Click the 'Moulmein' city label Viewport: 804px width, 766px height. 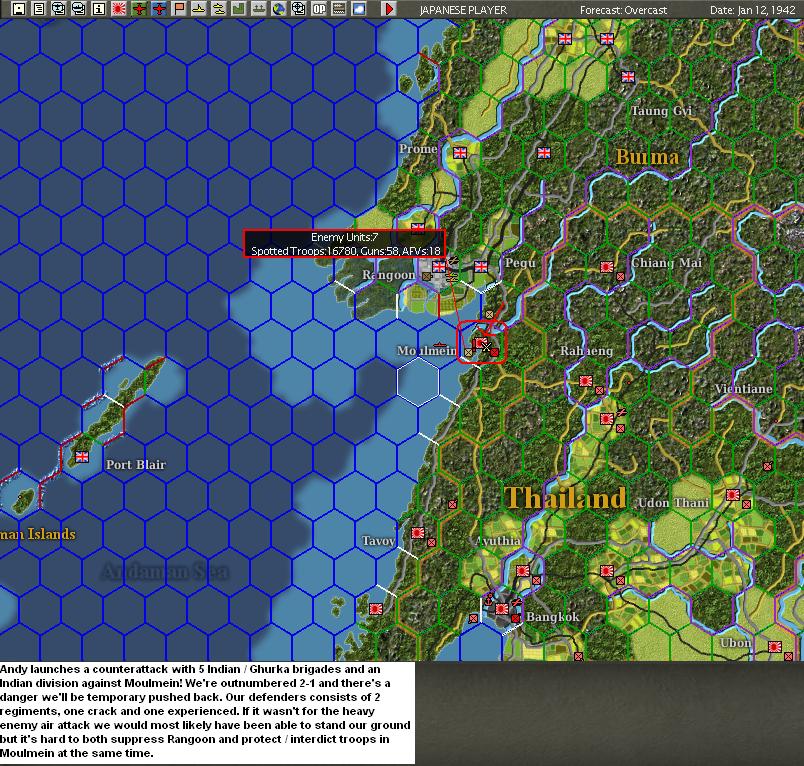(427, 351)
